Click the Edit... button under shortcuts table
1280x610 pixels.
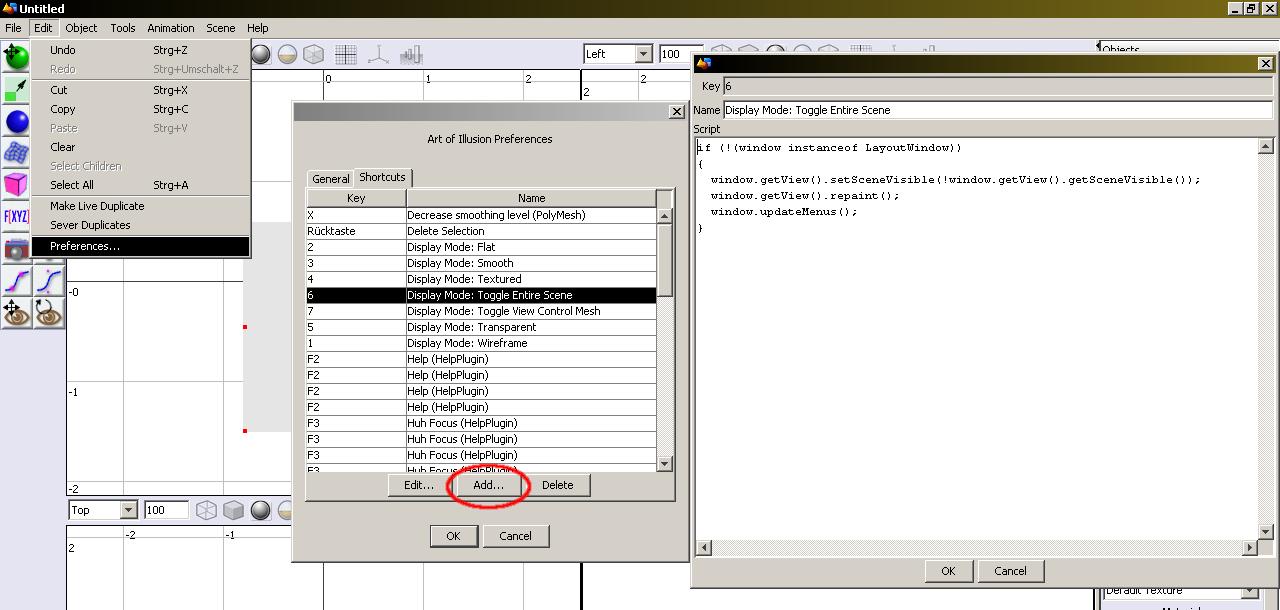coord(418,485)
